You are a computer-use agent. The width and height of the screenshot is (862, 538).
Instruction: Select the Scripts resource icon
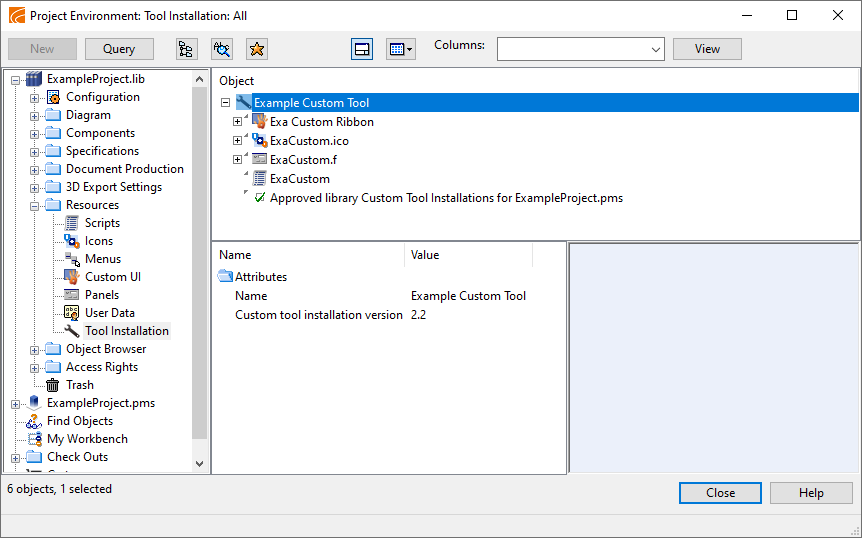pos(72,223)
